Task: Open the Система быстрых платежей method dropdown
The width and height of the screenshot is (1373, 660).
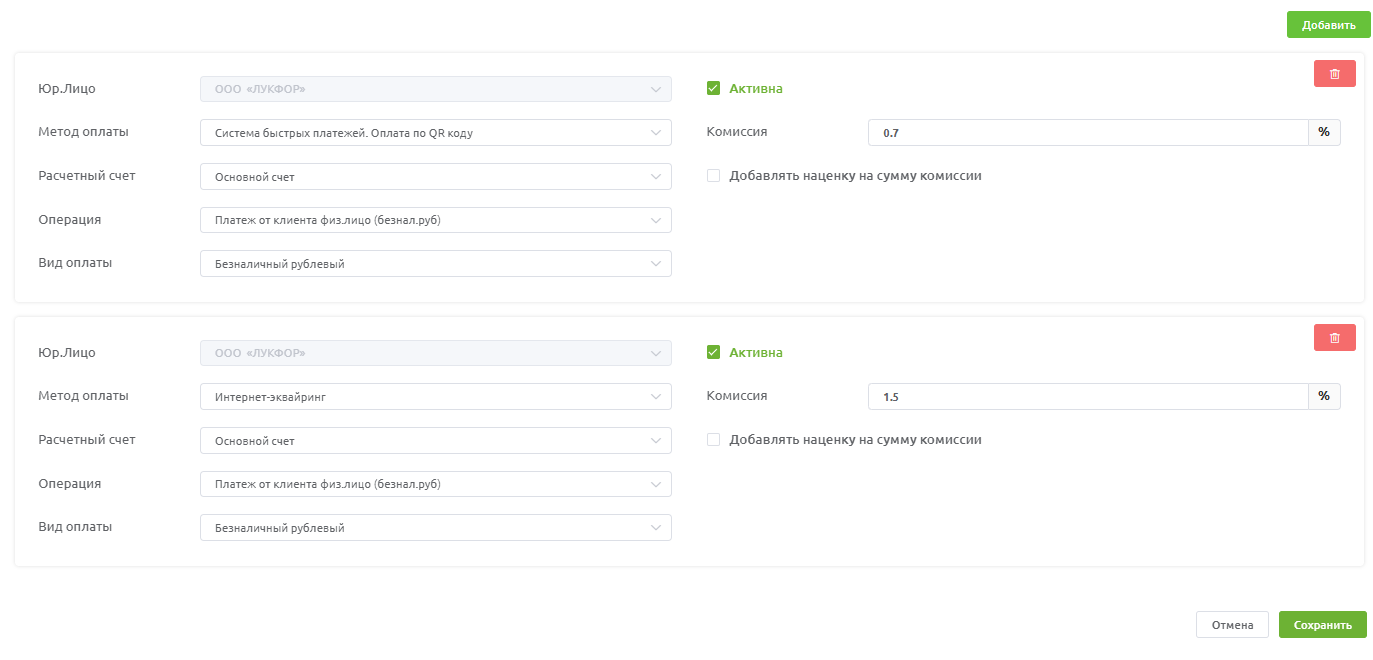Action: (435, 133)
